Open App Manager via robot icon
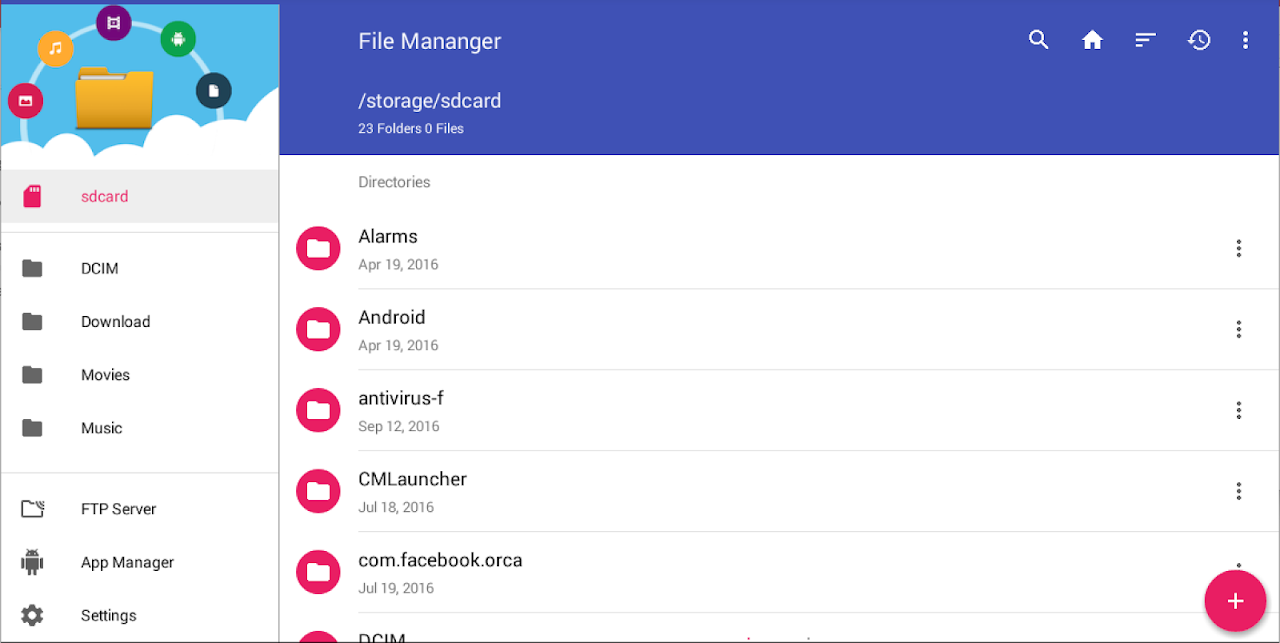 [x=127, y=562]
